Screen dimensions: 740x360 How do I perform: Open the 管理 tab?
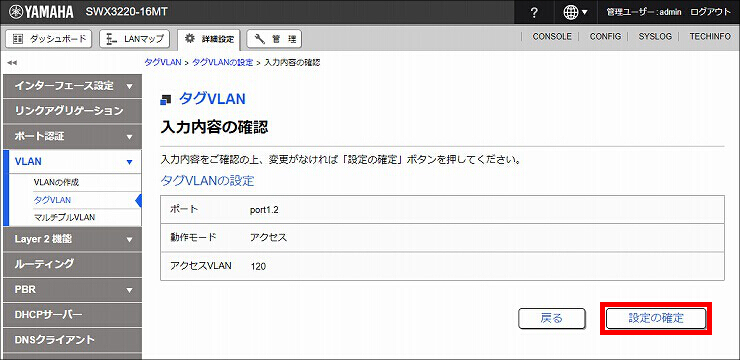pos(274,39)
